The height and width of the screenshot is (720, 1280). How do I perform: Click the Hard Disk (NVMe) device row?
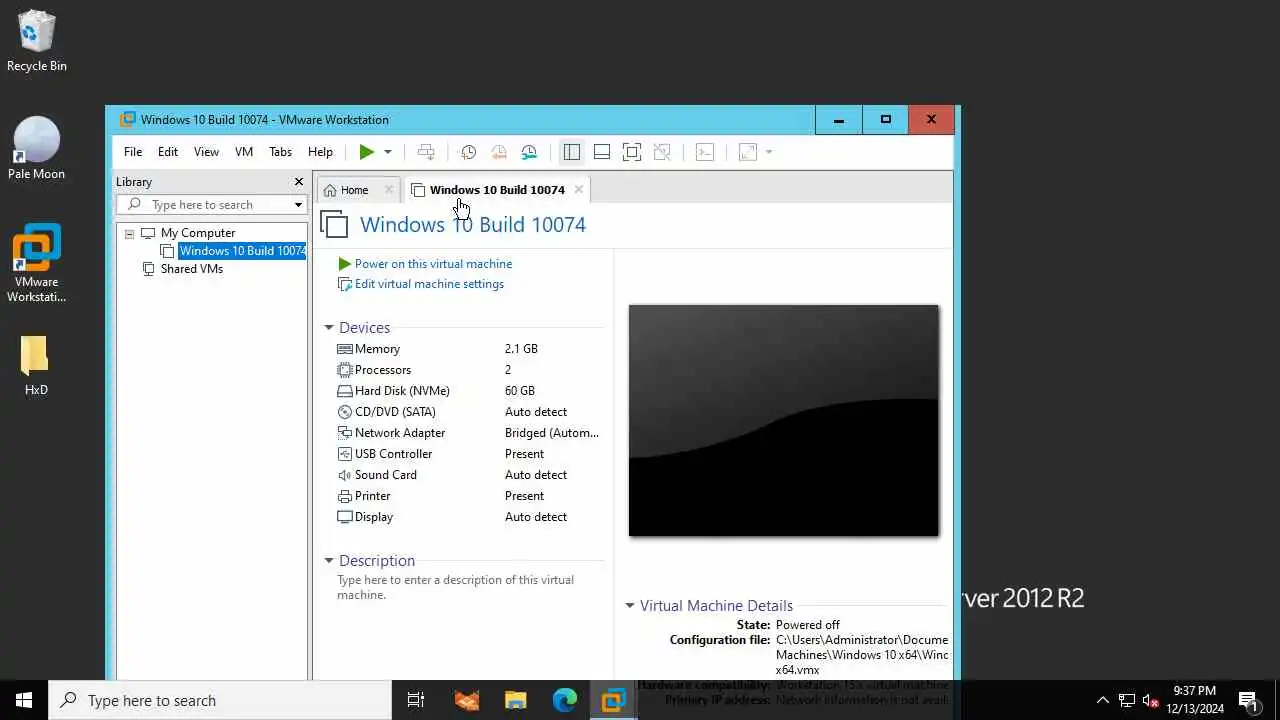click(469, 391)
